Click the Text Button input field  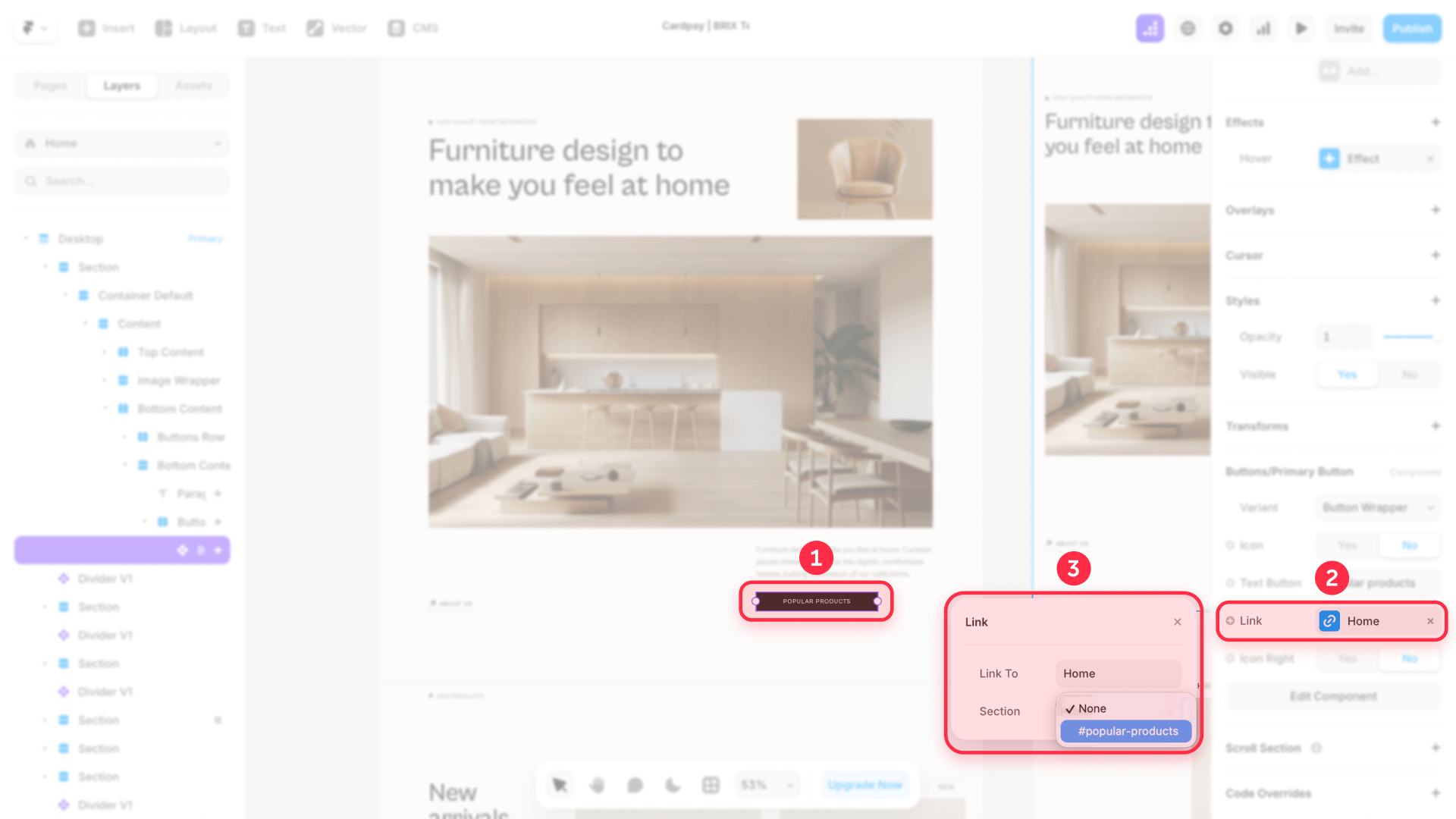tap(1379, 583)
